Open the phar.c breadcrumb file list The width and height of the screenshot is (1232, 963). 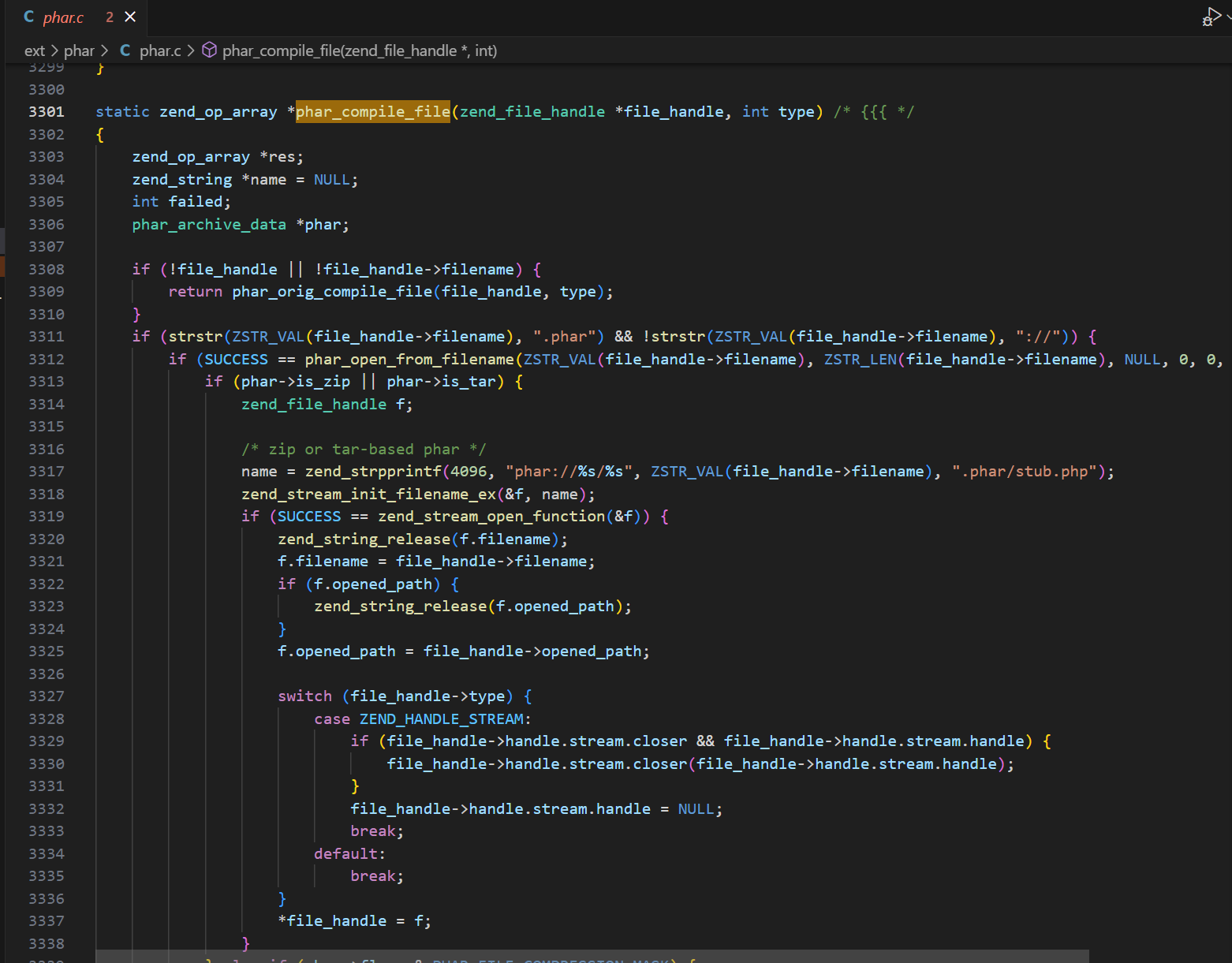click(160, 50)
